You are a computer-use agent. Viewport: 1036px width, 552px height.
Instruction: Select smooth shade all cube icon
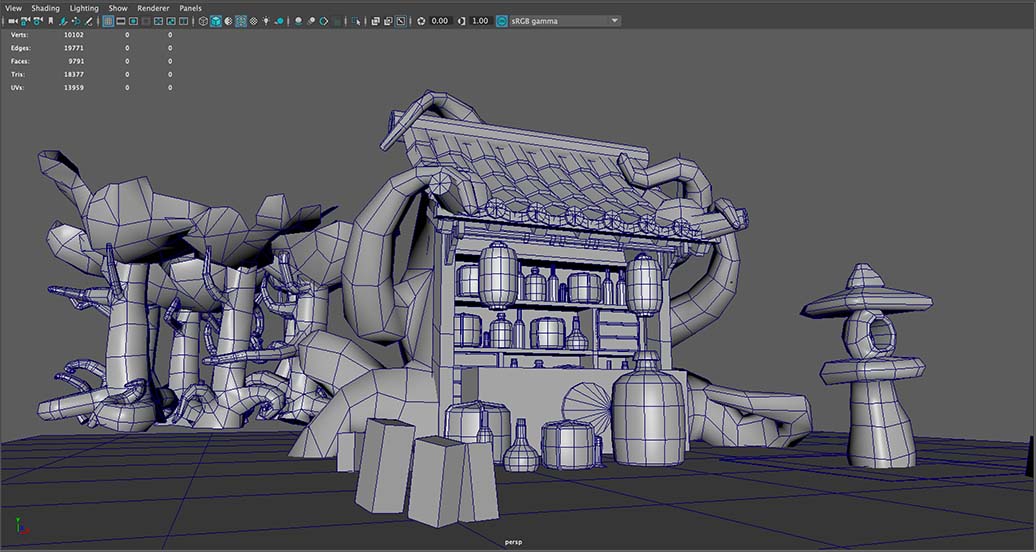(x=216, y=21)
